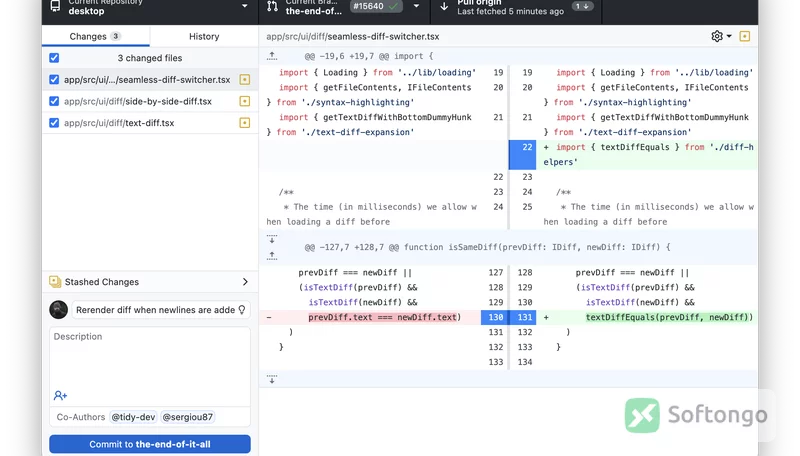Switch to the History tab
The width and height of the screenshot is (800, 456).
[x=204, y=36]
